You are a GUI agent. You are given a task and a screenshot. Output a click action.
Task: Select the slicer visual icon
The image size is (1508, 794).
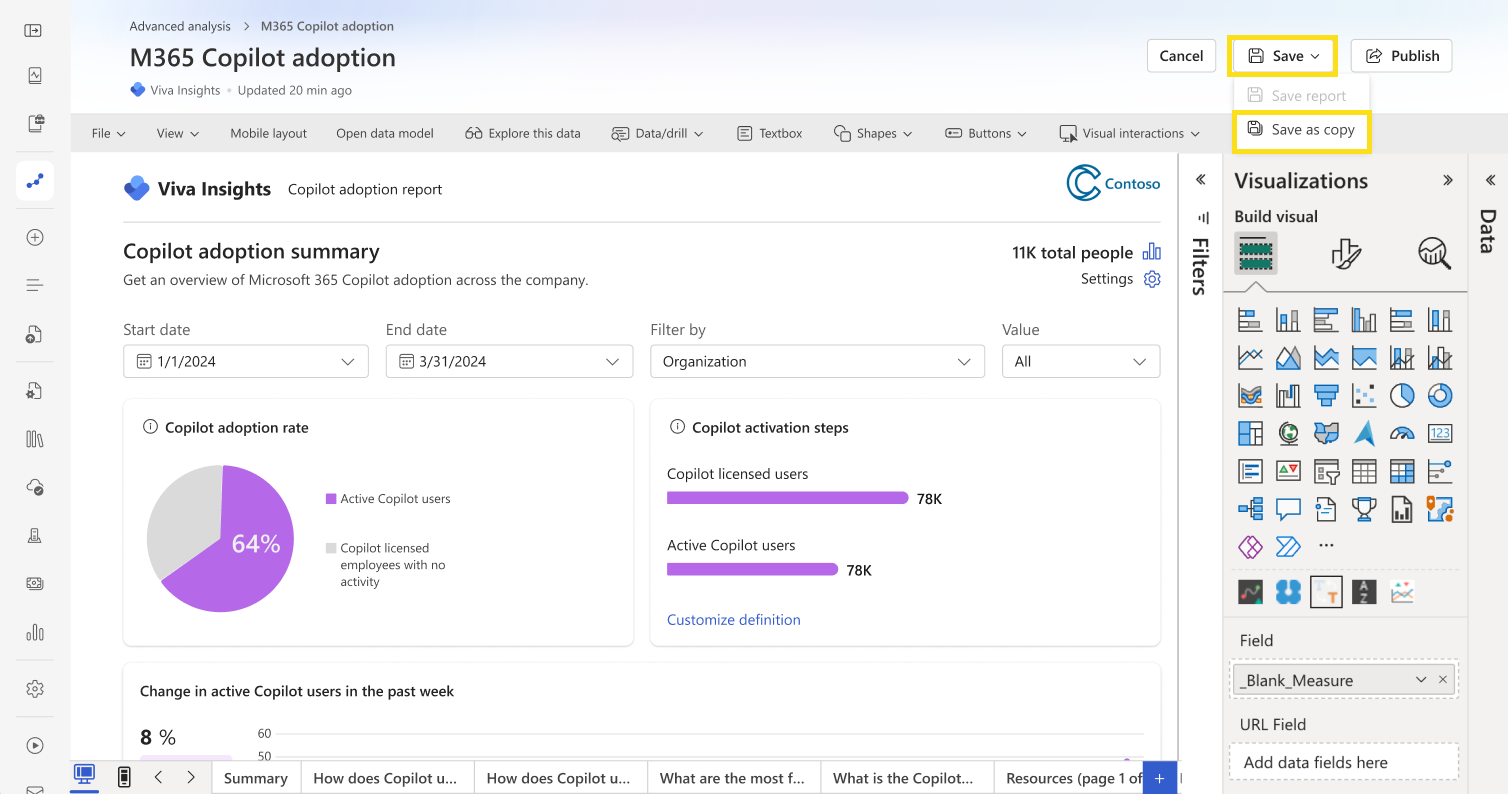[1326, 470]
